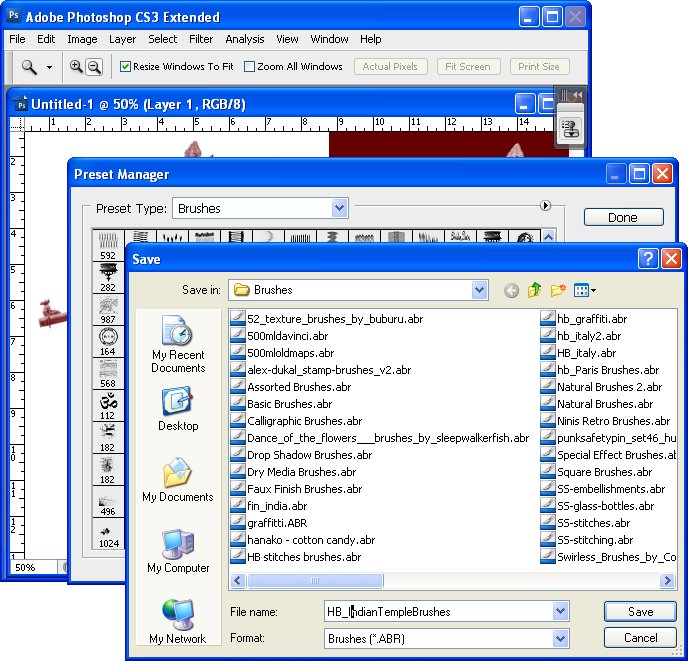
Task: Open the File menu
Action: 17,39
